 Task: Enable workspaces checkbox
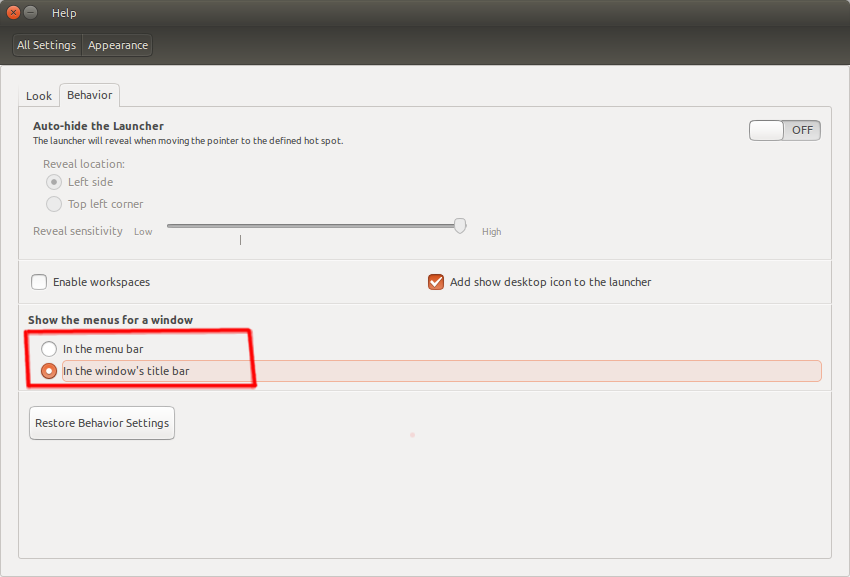39,282
